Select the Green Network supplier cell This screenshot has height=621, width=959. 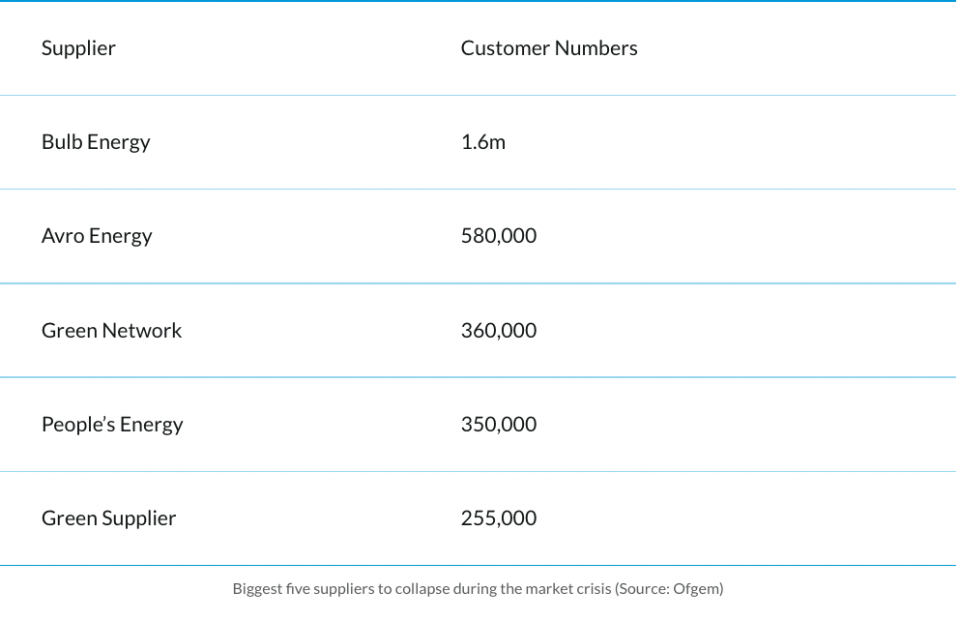pos(111,330)
